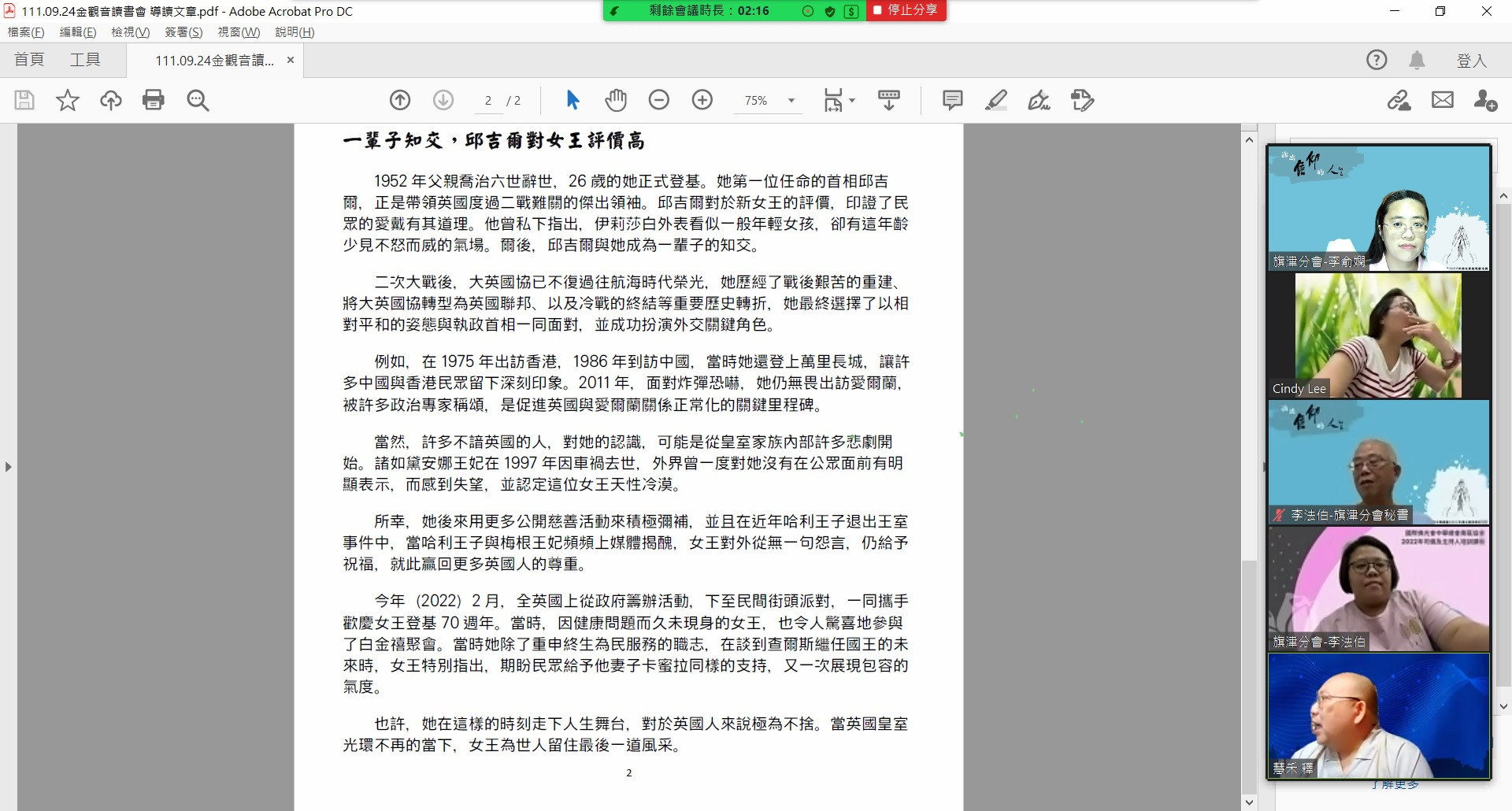Screen dimensions: 1512x811
Task: Click the page number input field
Action: [488, 101]
